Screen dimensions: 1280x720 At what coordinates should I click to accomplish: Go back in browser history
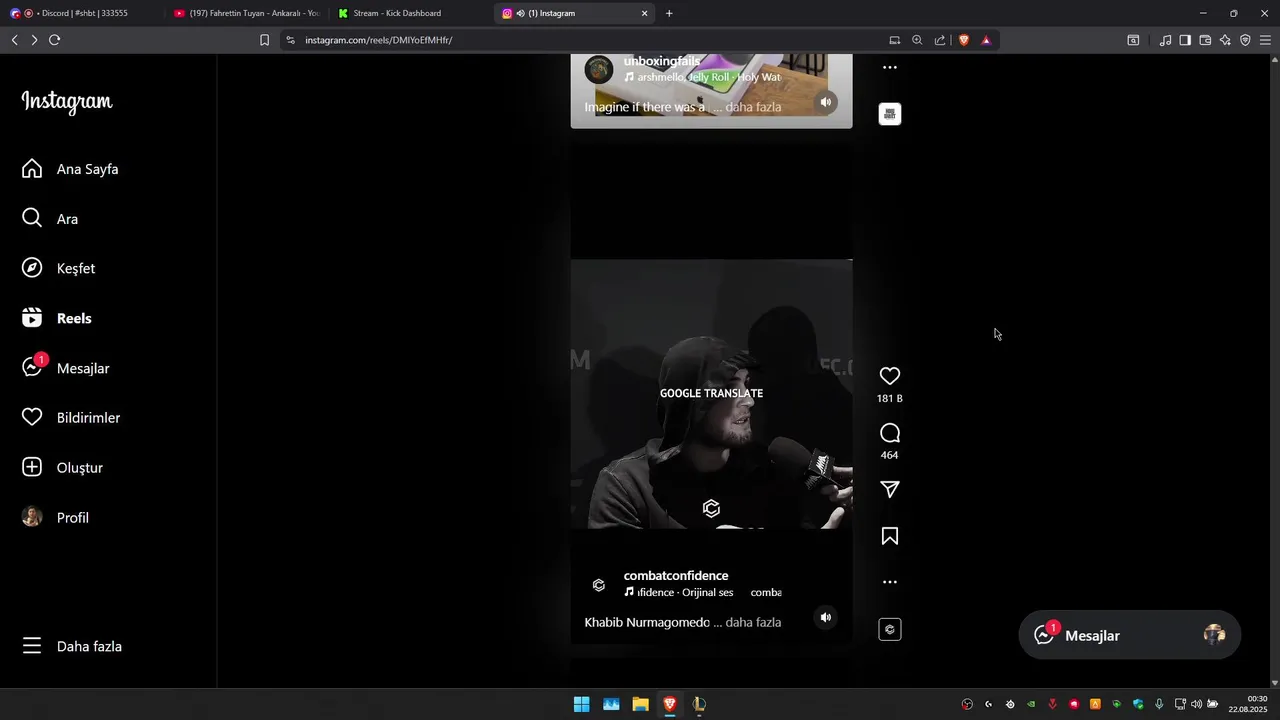[x=14, y=40]
